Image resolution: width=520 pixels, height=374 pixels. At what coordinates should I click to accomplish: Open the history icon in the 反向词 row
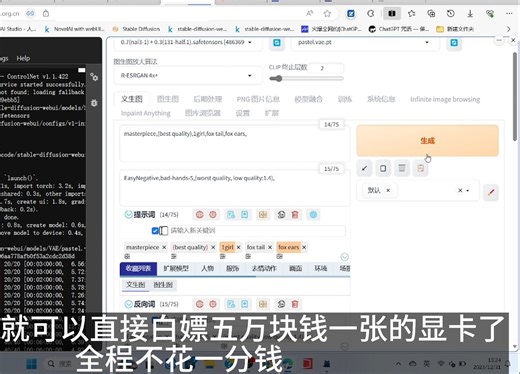pos(281,304)
